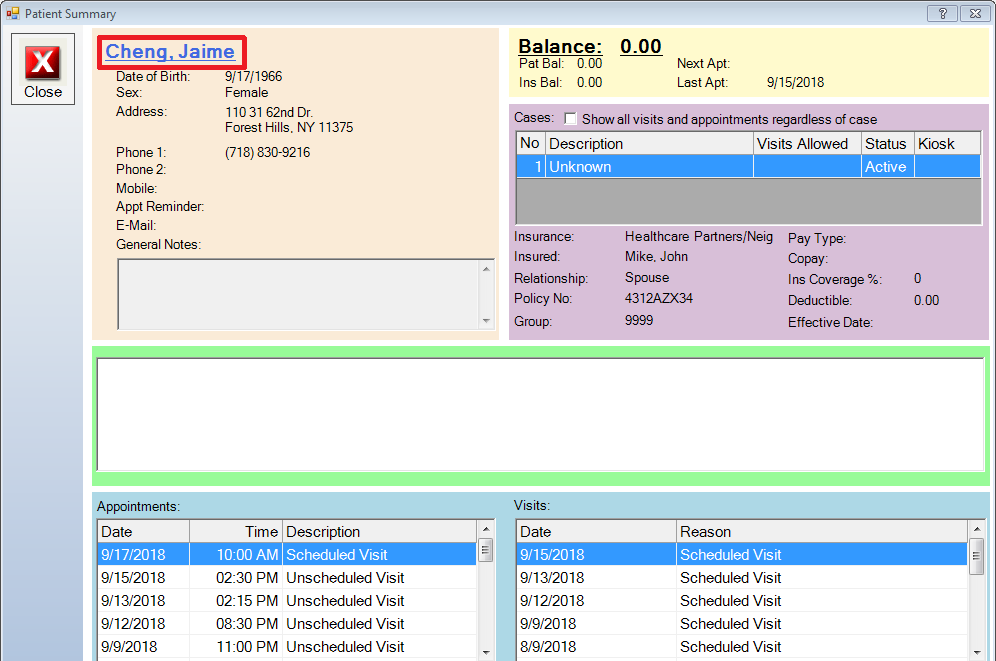Viewport: 996px width, 661px height.
Task: Click the General Notes scroll up arrow
Action: pyautogui.click(x=486, y=269)
